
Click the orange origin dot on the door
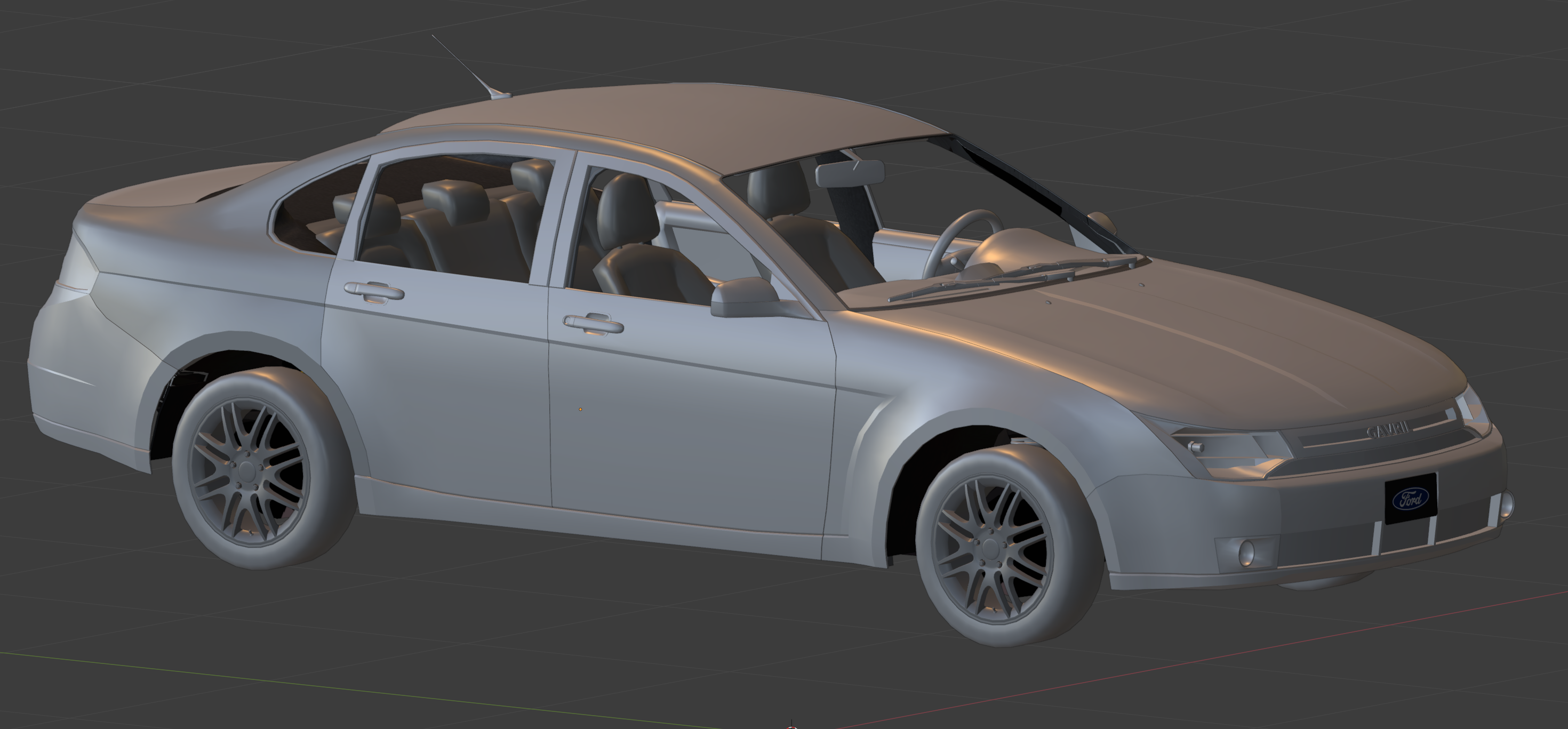tap(580, 410)
